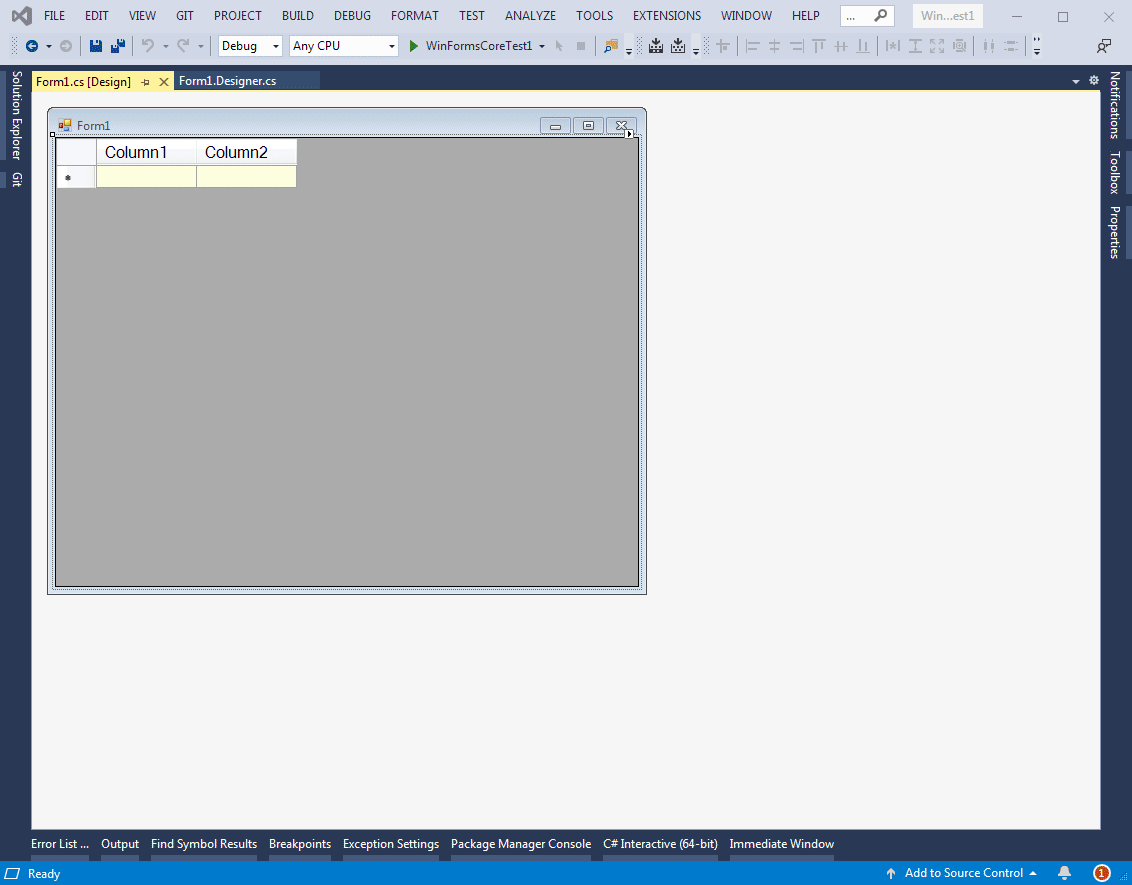Open the Package Manager Console panel

521,843
